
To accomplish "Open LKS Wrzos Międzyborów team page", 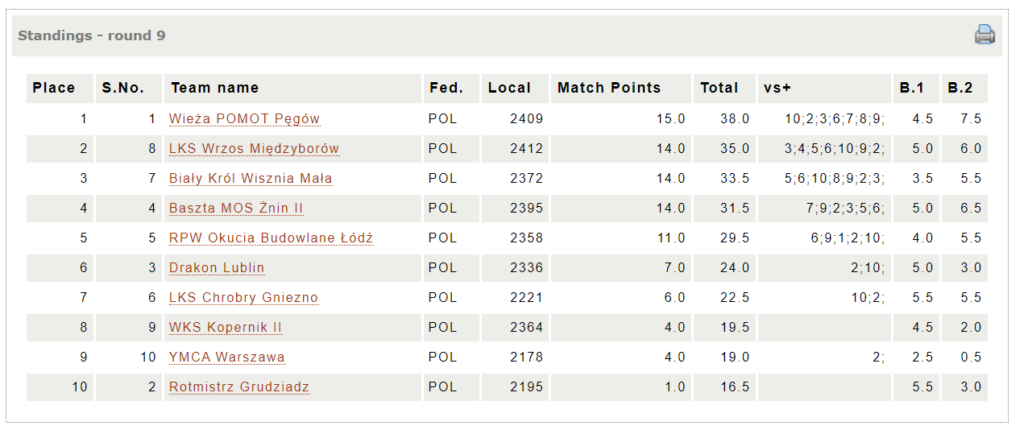I will coord(254,149).
